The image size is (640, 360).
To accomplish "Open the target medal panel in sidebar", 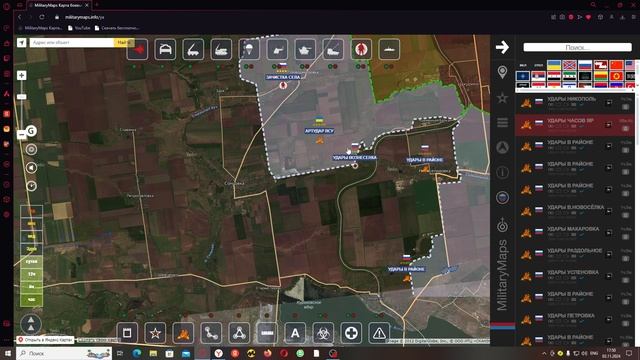I will pos(502,225).
